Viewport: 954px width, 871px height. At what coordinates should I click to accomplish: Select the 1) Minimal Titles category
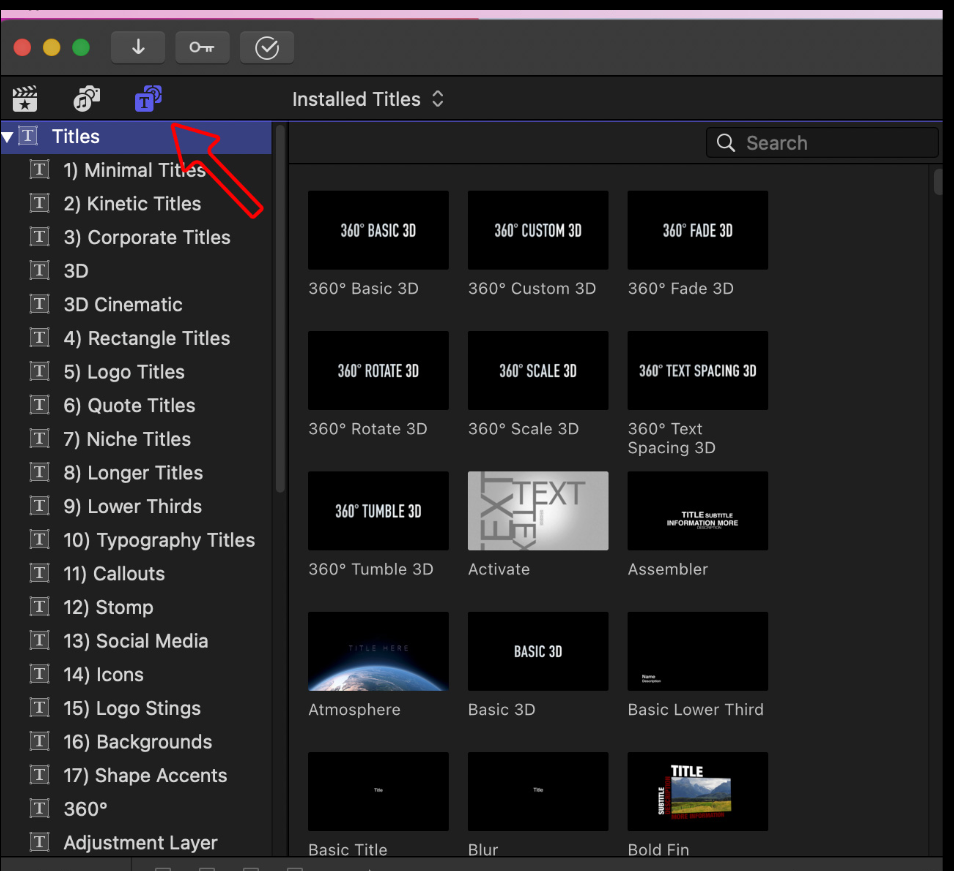click(136, 170)
